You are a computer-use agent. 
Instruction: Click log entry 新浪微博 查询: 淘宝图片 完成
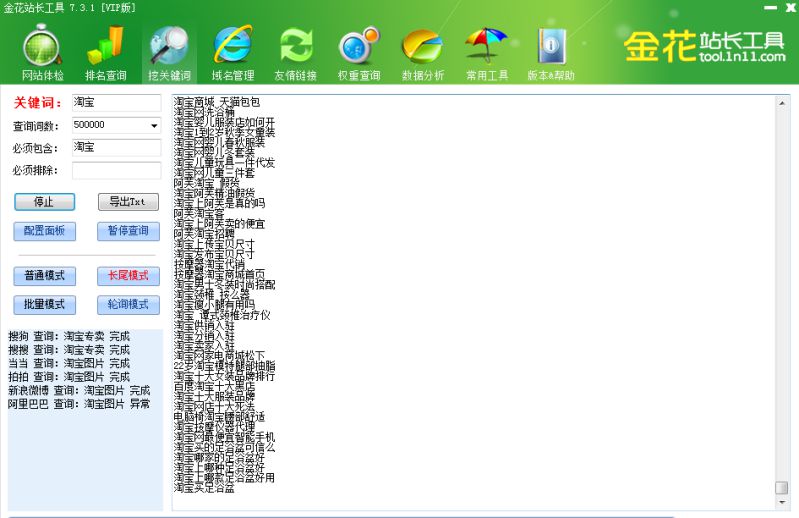(x=79, y=390)
